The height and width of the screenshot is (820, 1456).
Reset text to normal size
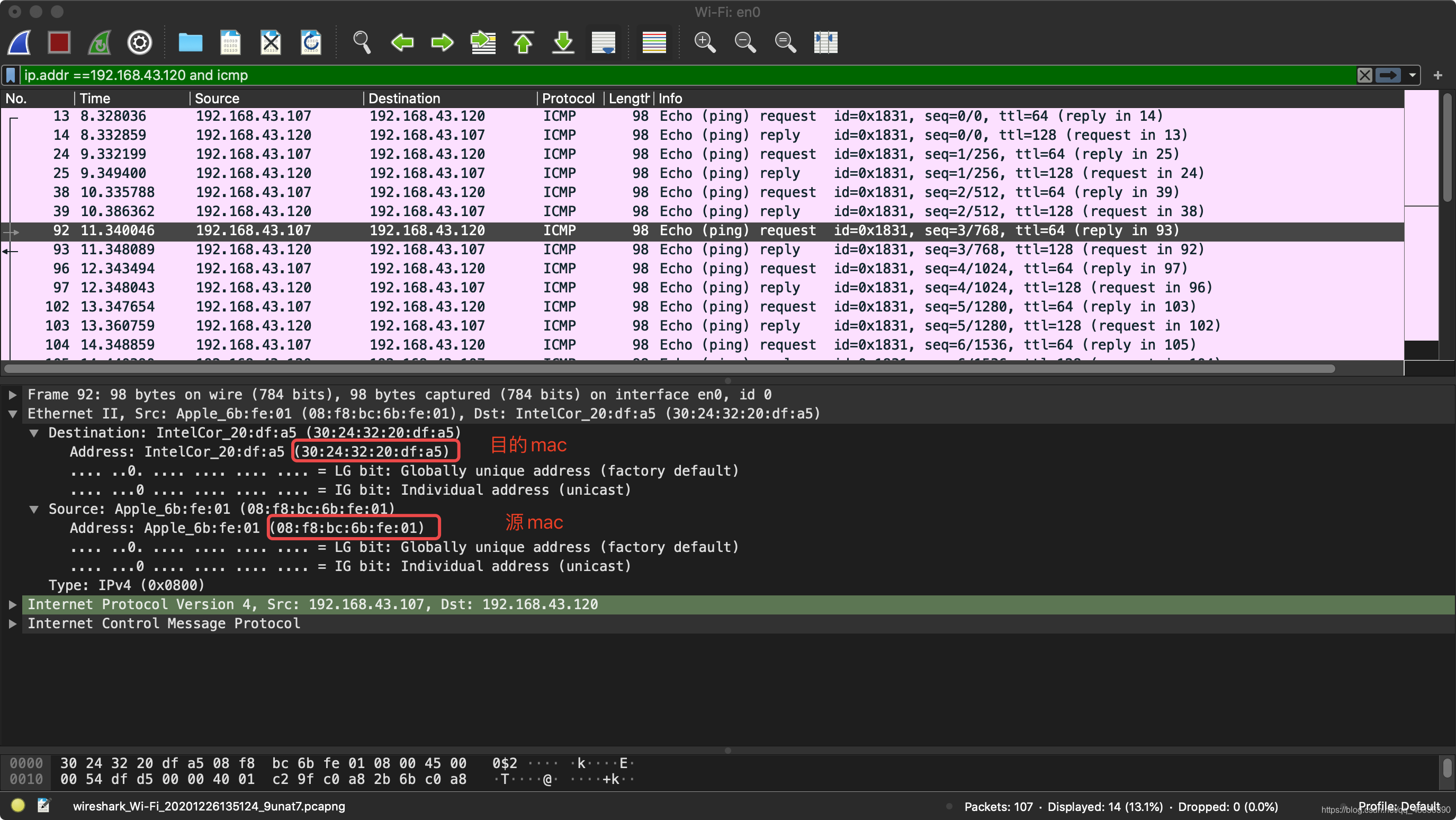tap(786, 43)
